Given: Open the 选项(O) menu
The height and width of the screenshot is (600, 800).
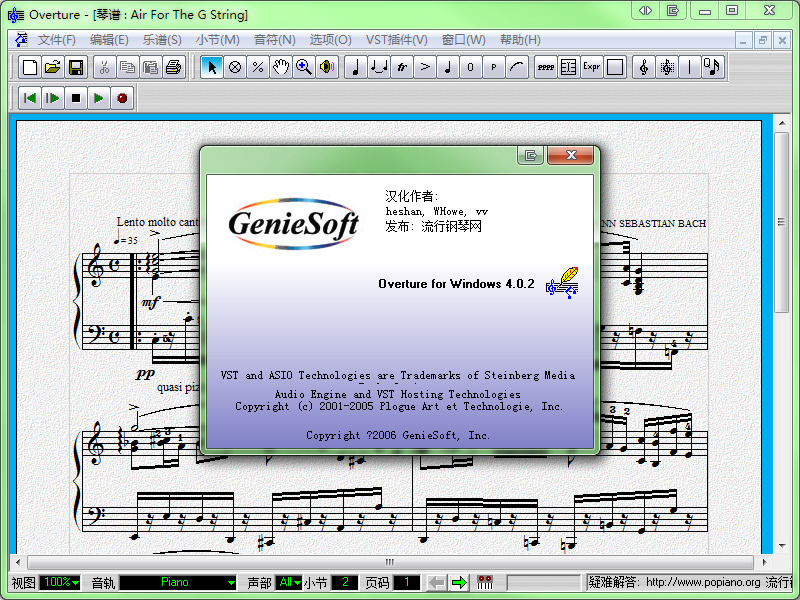Looking at the screenshot, I should click(330, 40).
